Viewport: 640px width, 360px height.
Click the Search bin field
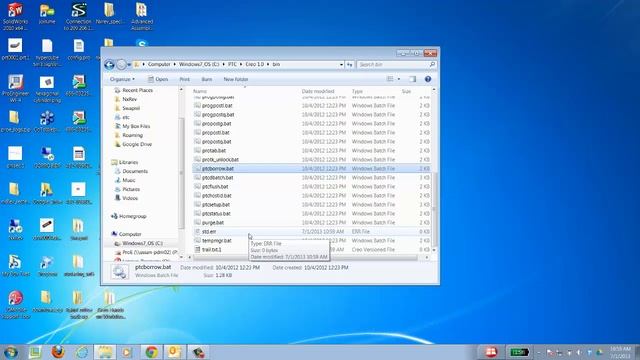pos(396,64)
